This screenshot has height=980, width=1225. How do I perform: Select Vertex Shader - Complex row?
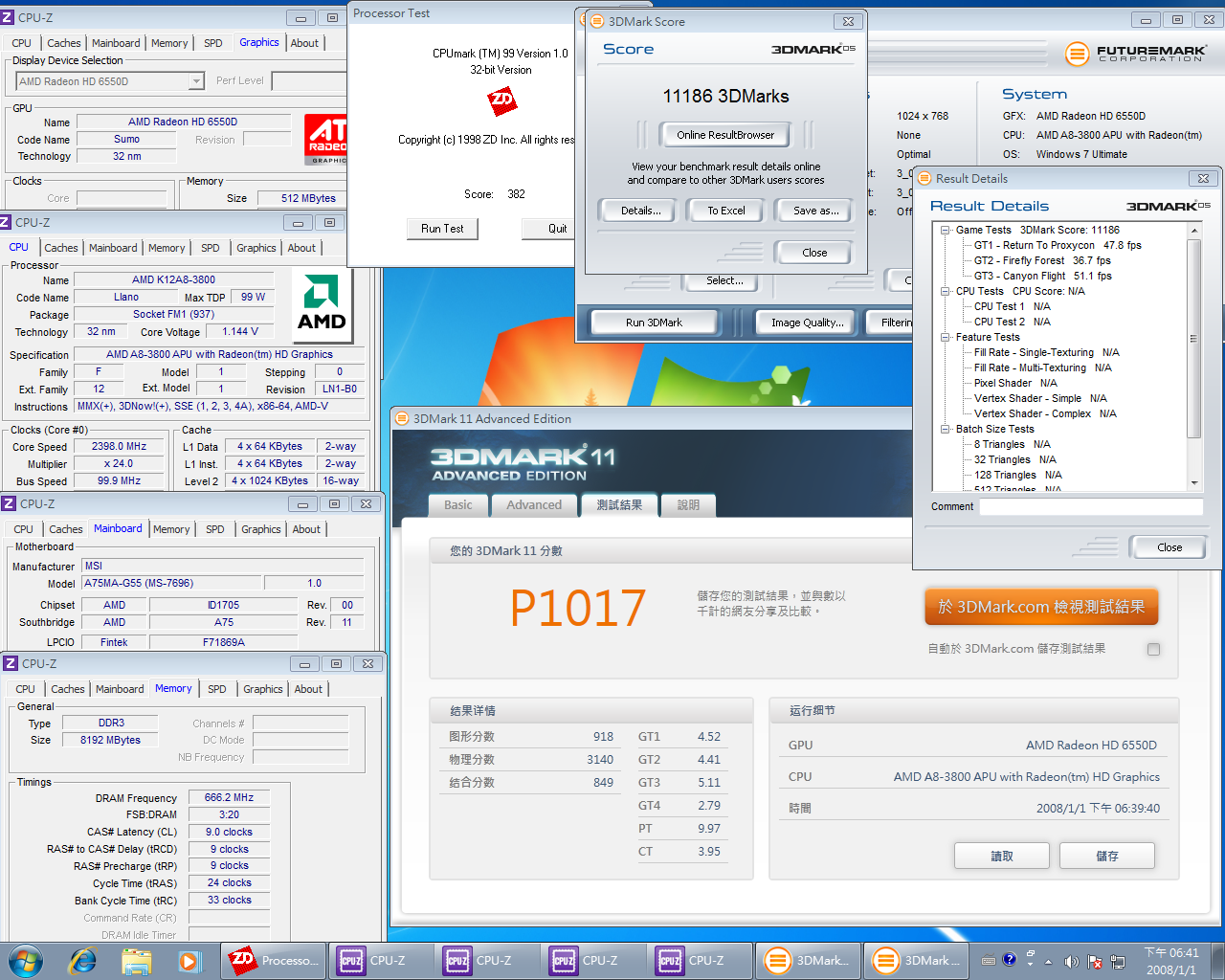1045,413
